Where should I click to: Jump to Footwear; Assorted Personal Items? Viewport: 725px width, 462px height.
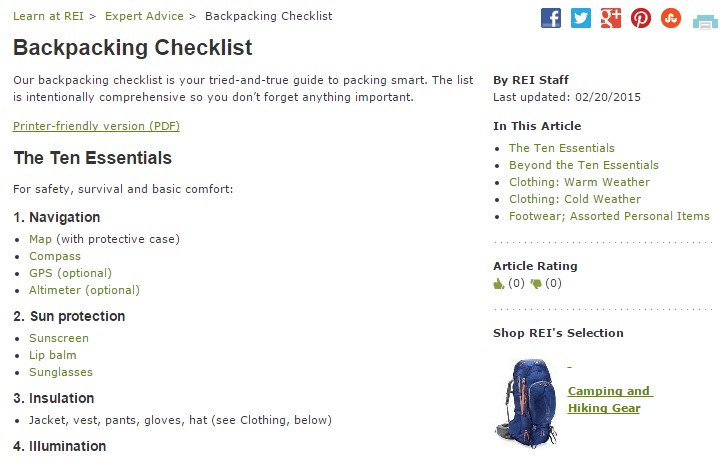coord(609,216)
